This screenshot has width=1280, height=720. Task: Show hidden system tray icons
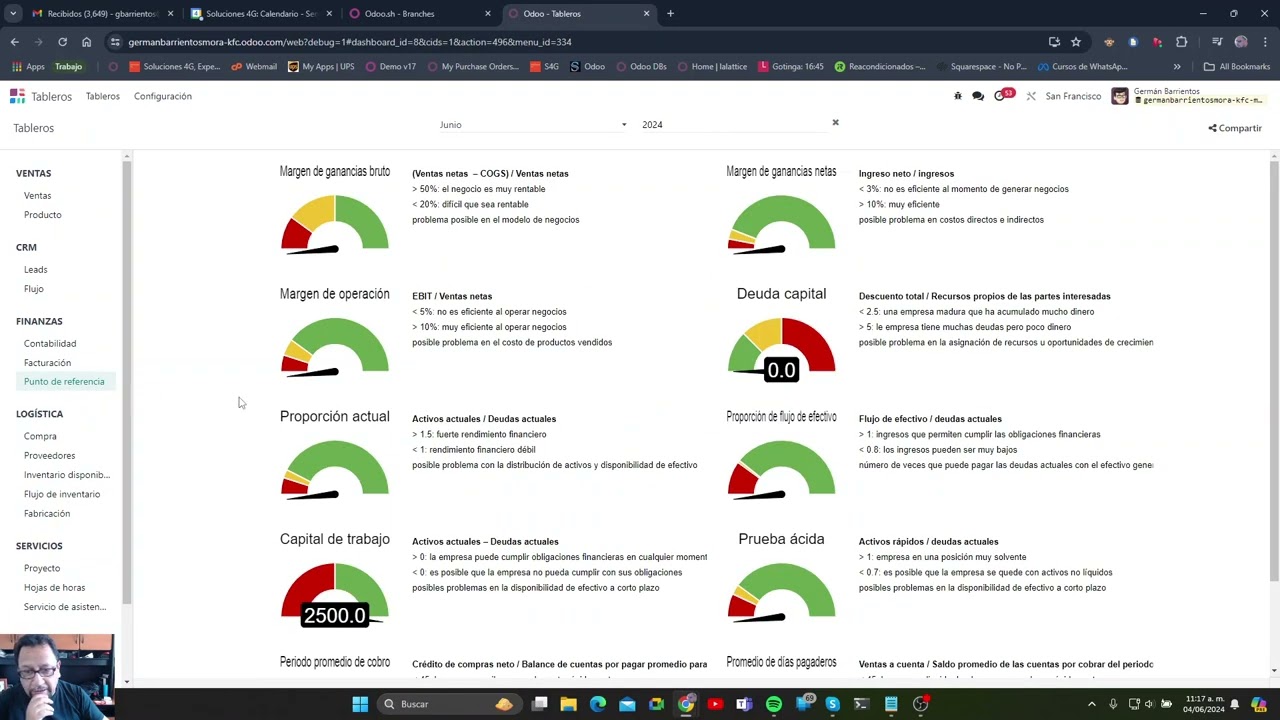pos(1092,704)
